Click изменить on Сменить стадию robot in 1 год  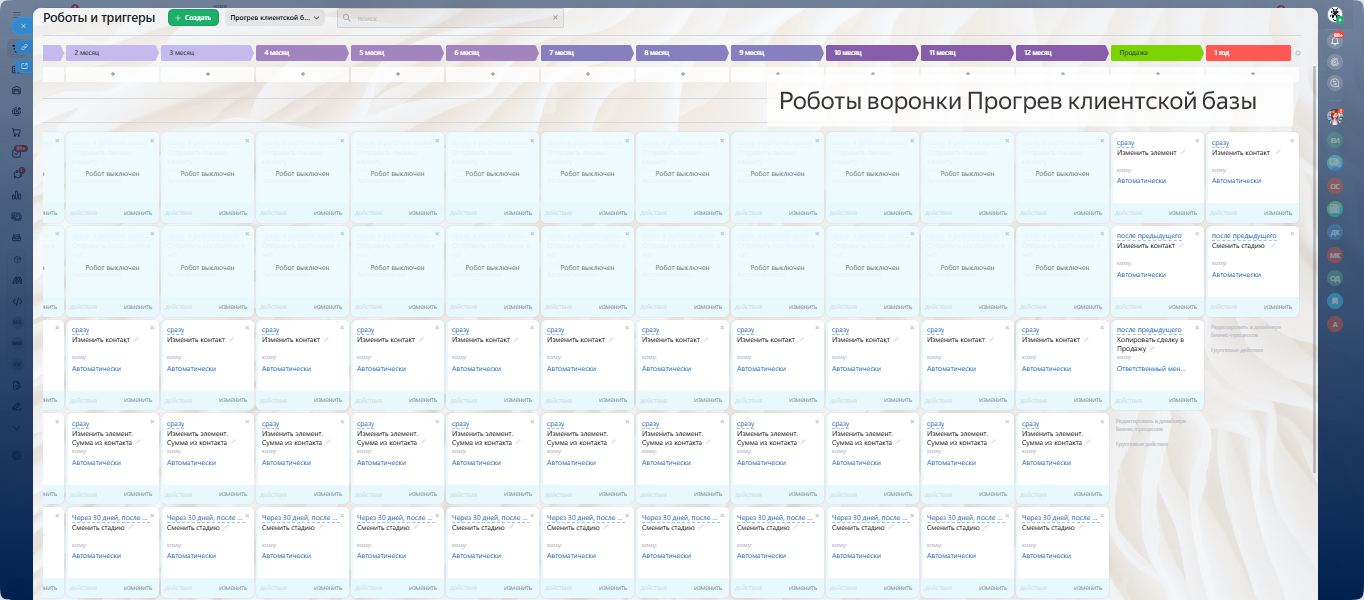1278,306
